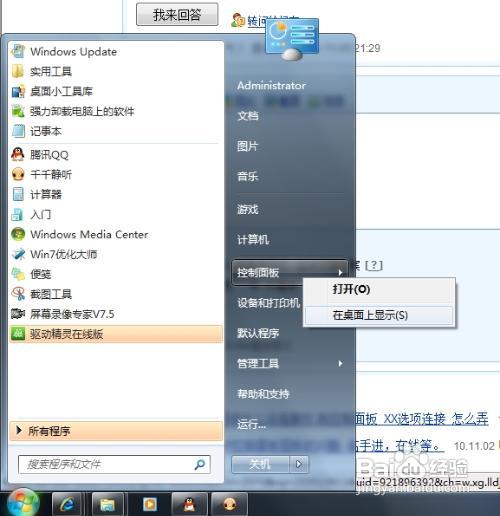Click the 关机 shutdown button
The width and height of the screenshot is (500, 516).
click(260, 464)
